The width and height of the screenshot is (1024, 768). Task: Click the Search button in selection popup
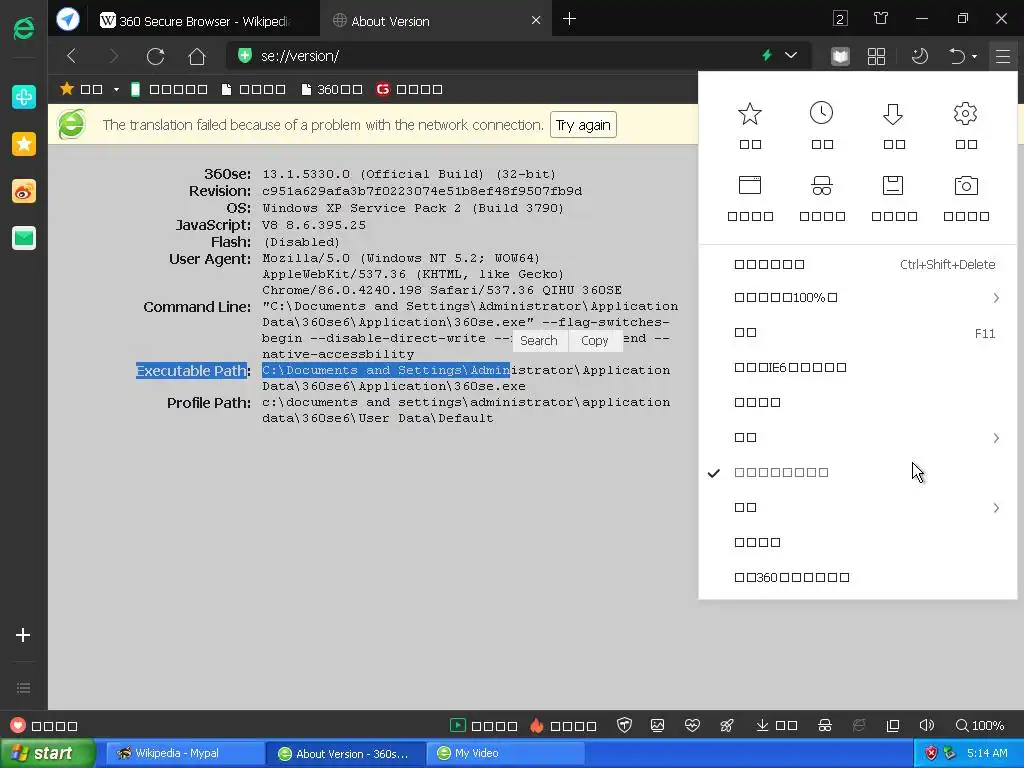[x=539, y=341]
